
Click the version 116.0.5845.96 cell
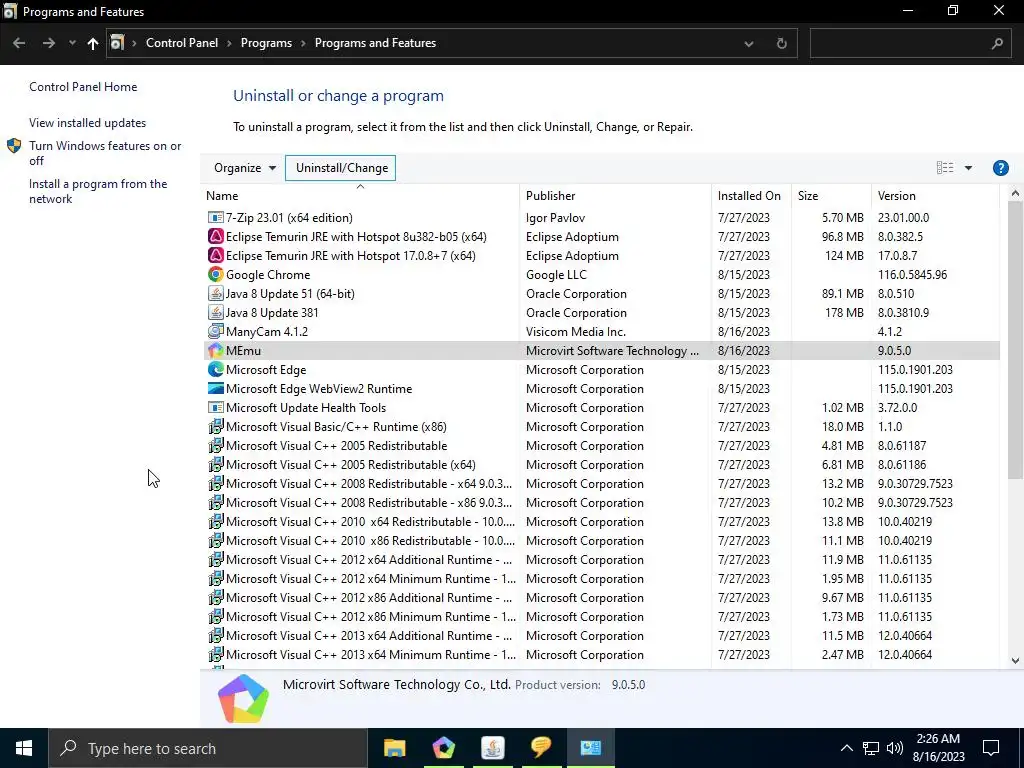(x=912, y=274)
